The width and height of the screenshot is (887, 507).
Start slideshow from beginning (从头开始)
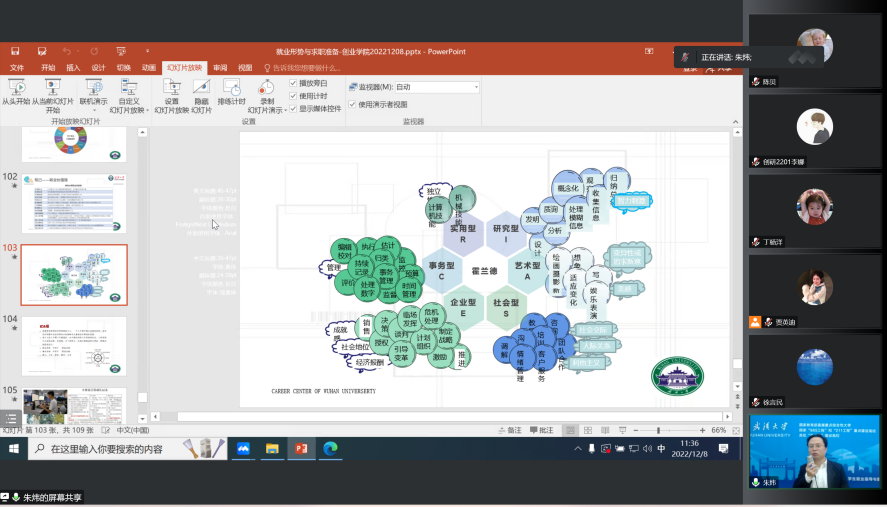tap(14, 92)
